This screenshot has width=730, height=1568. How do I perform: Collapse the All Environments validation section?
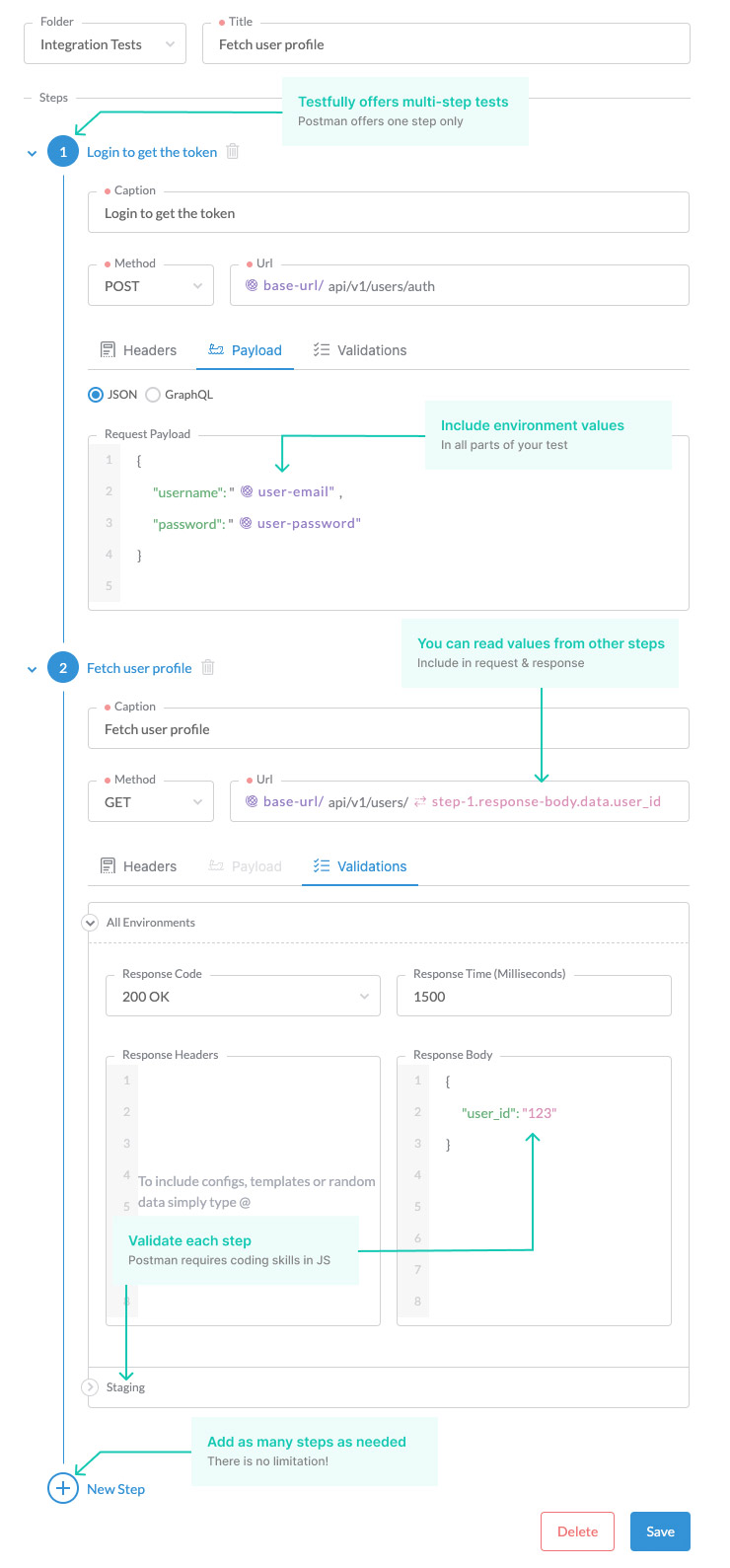tap(90, 923)
